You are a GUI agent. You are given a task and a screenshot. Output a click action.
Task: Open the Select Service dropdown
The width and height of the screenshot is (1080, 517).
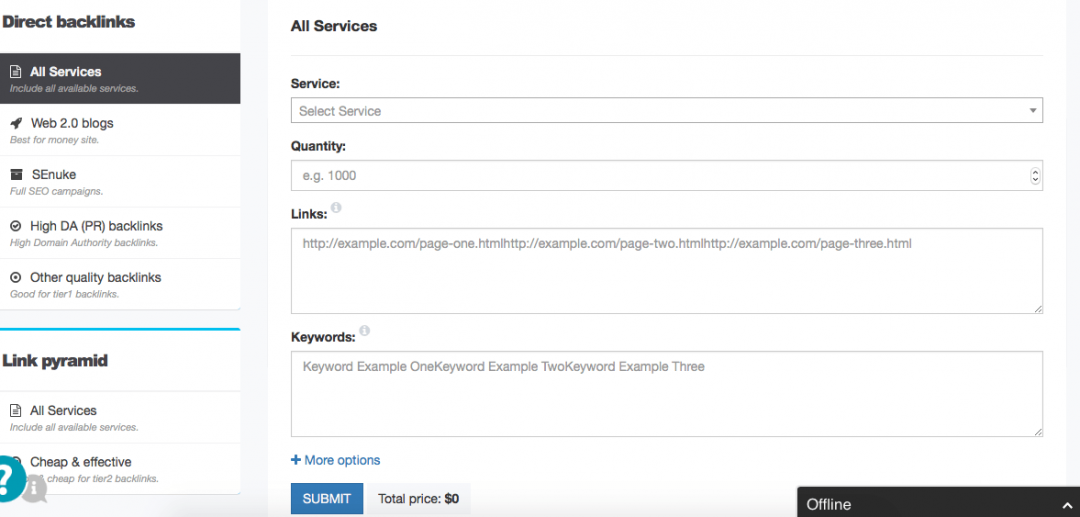(x=666, y=111)
